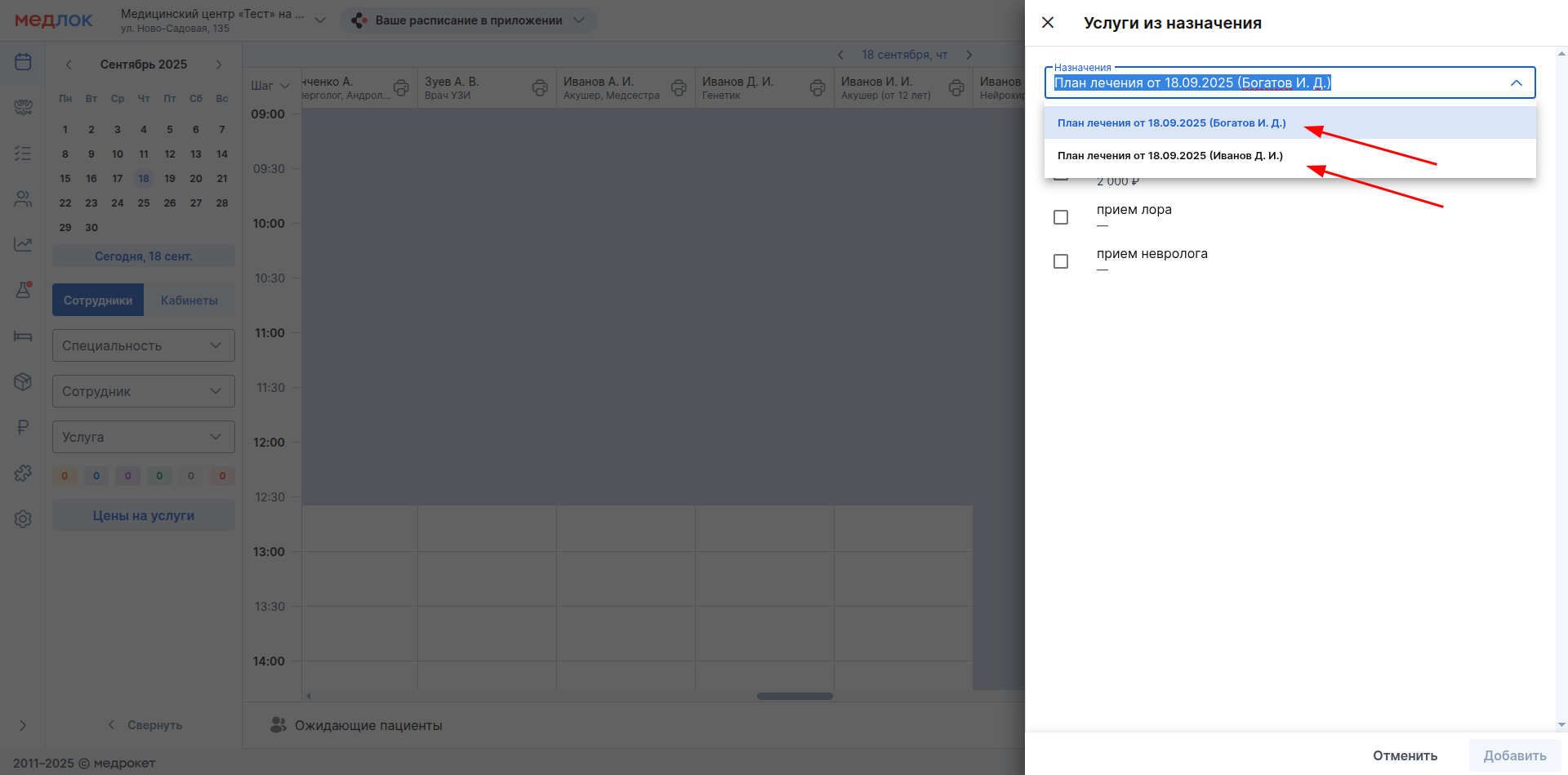Open the ruble finance sidebar icon

coord(23,427)
